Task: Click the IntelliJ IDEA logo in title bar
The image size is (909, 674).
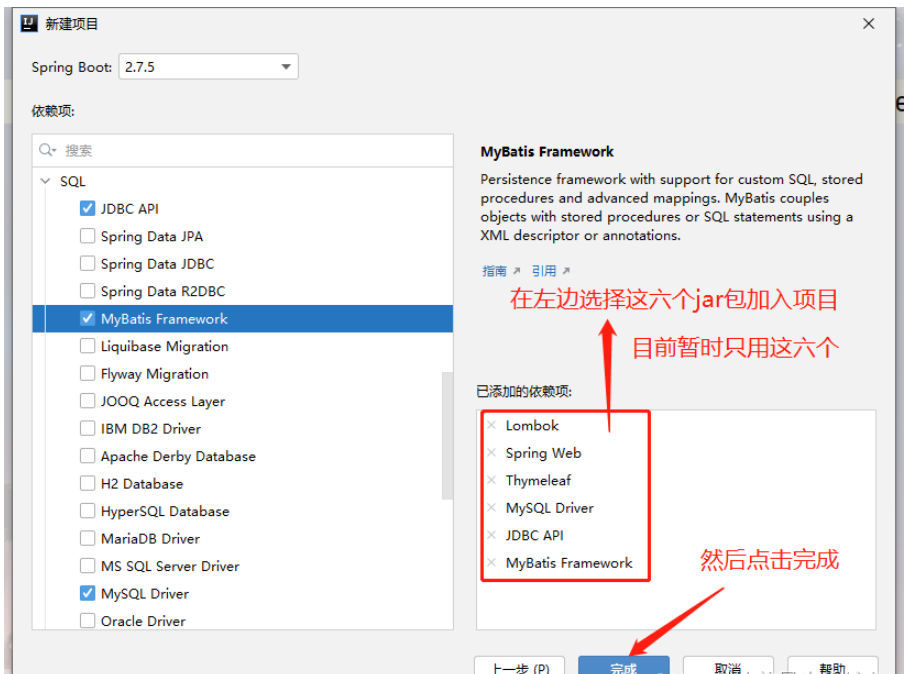Action: pyautogui.click(x=29, y=23)
